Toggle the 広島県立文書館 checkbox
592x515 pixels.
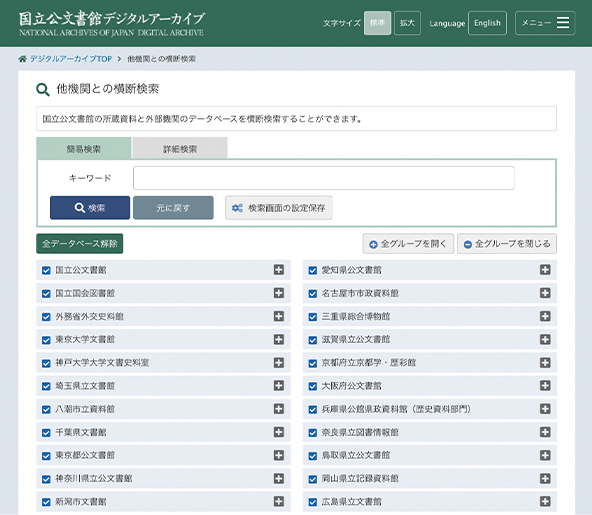click(313, 502)
